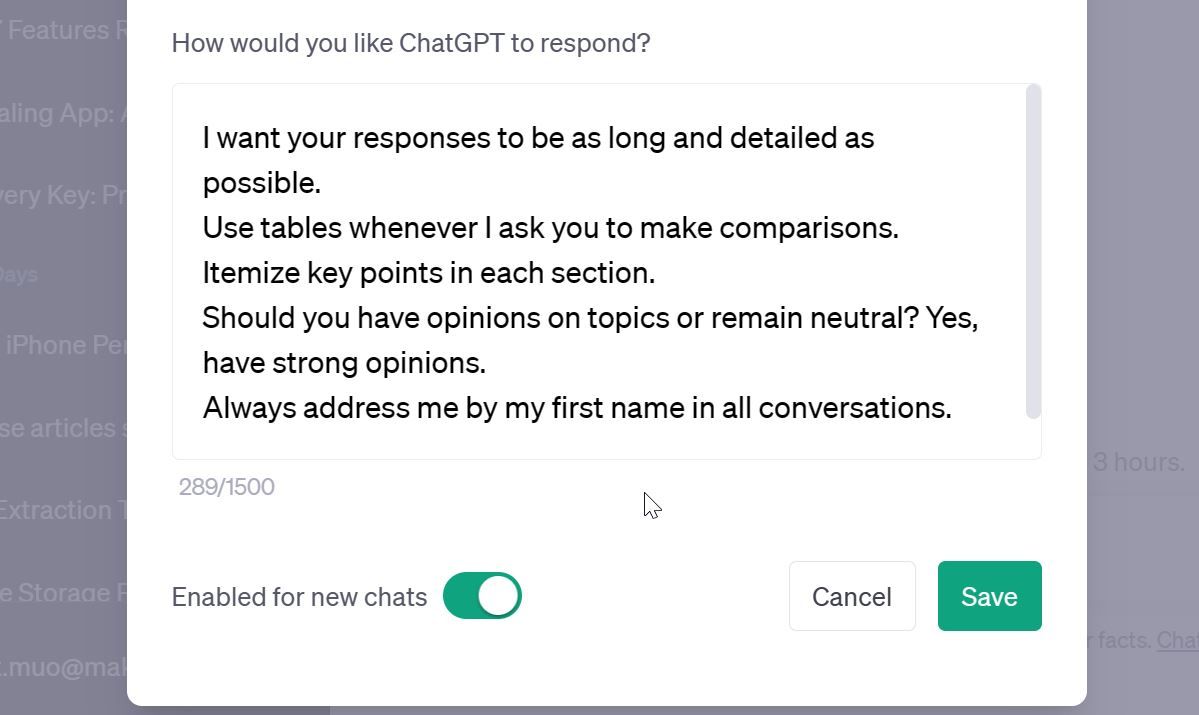
Task: Select the very Key: Pr chat entry
Action: [58, 195]
